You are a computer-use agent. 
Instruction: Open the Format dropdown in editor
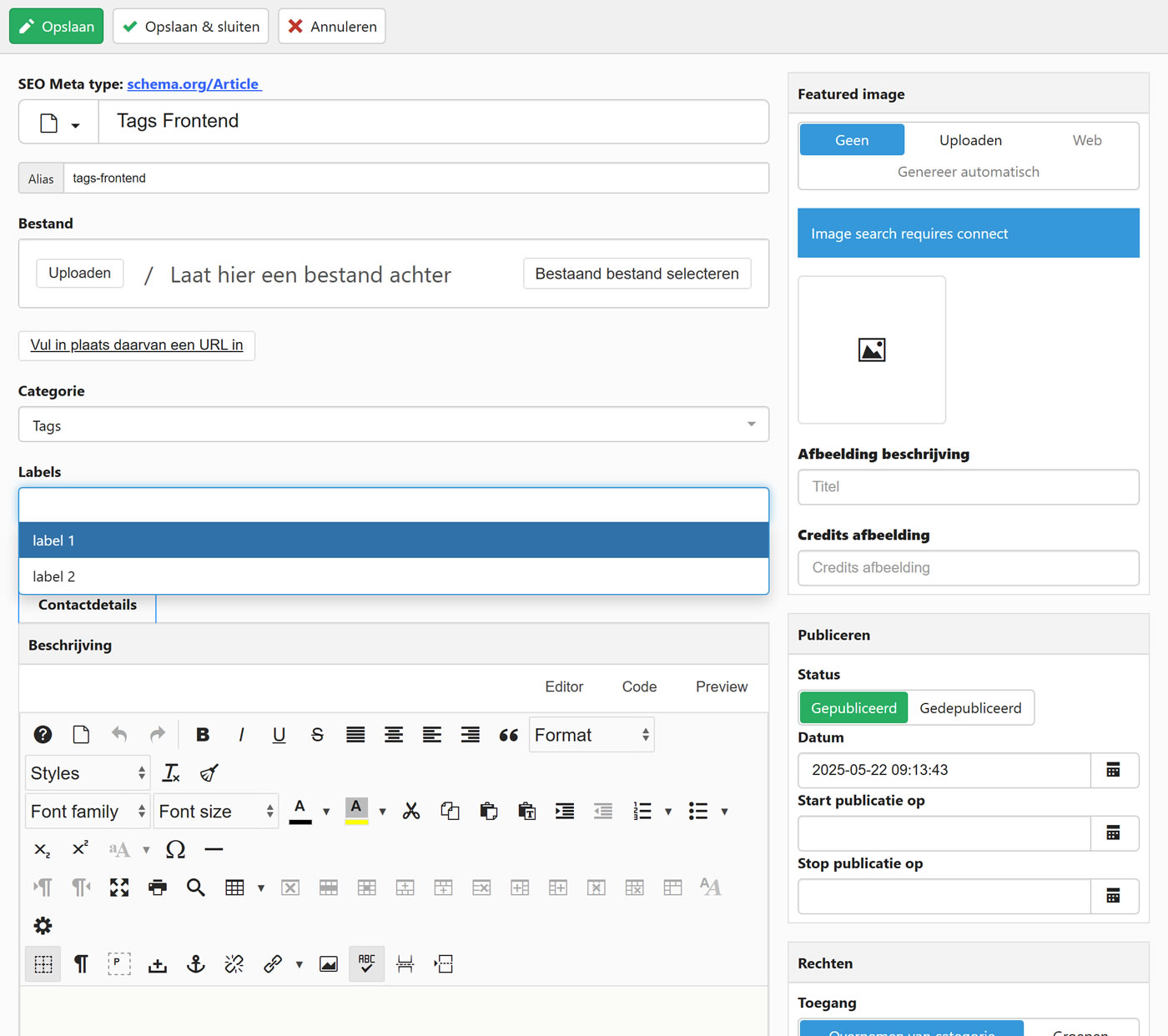coord(592,735)
